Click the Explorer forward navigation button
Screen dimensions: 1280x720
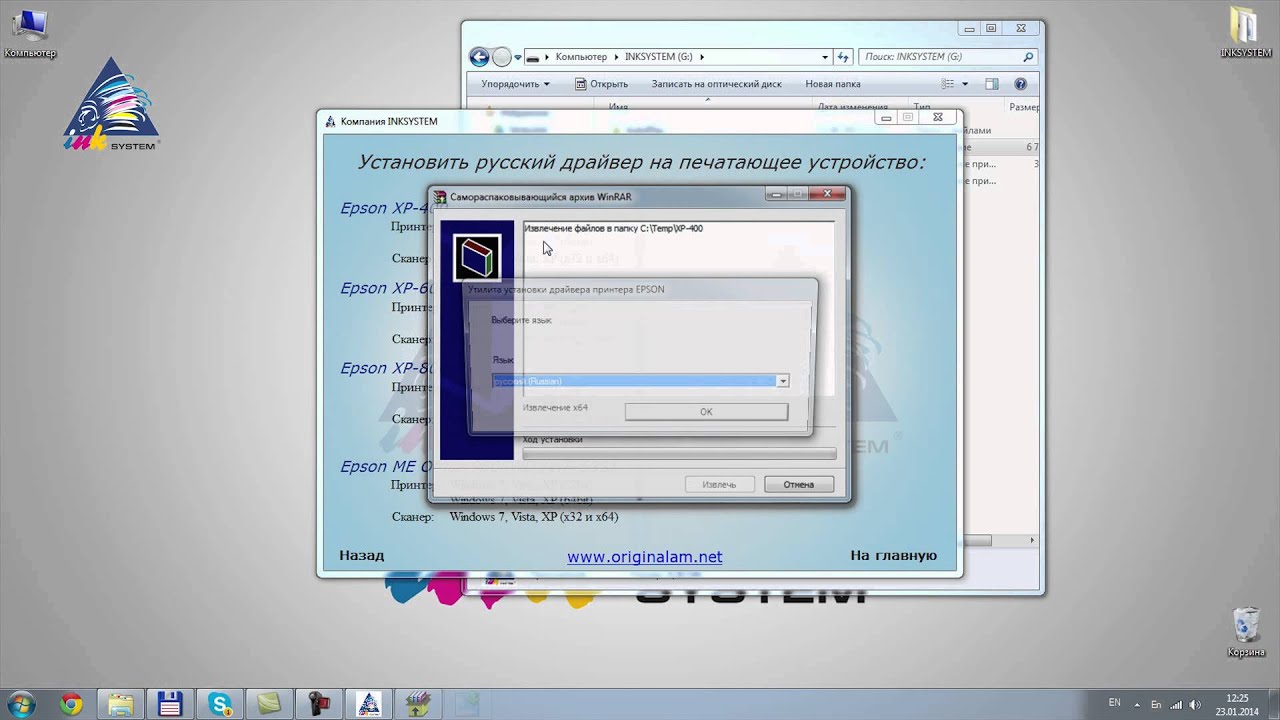502,57
